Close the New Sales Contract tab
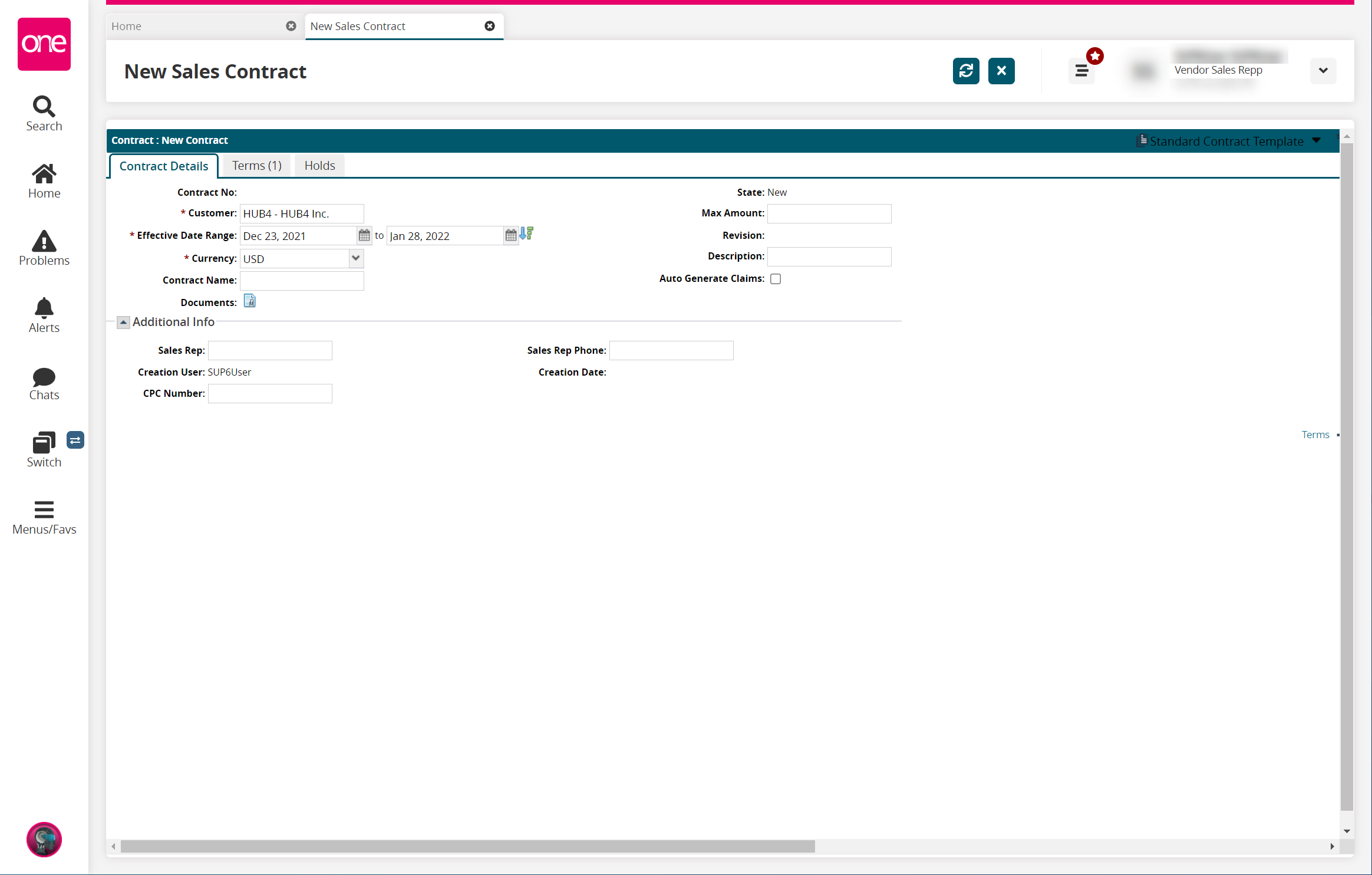The width and height of the screenshot is (1372, 875). 489,26
